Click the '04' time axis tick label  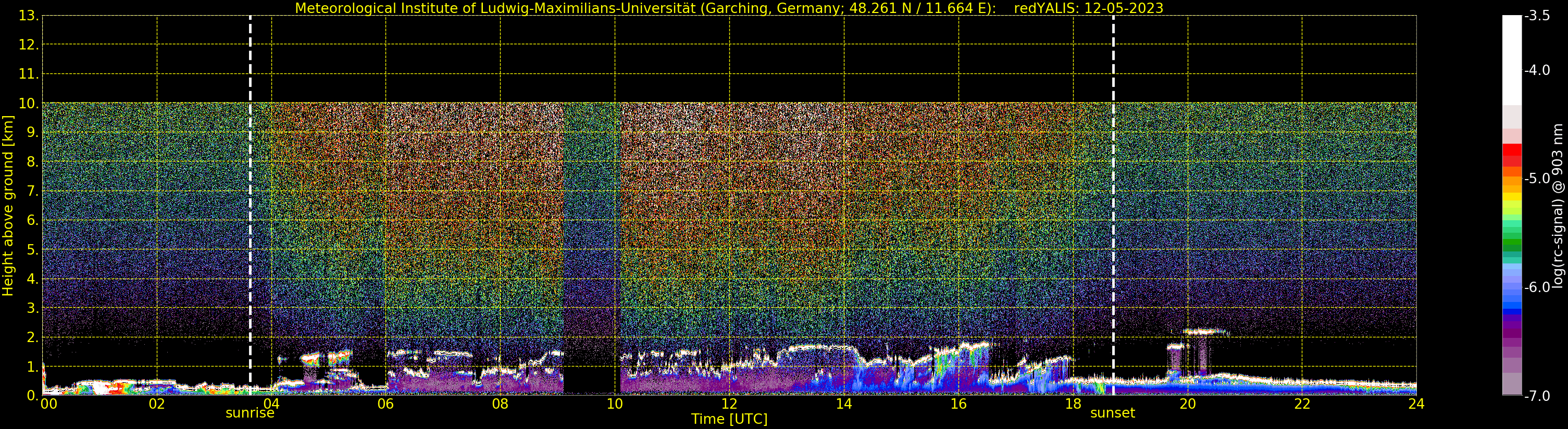(x=271, y=403)
